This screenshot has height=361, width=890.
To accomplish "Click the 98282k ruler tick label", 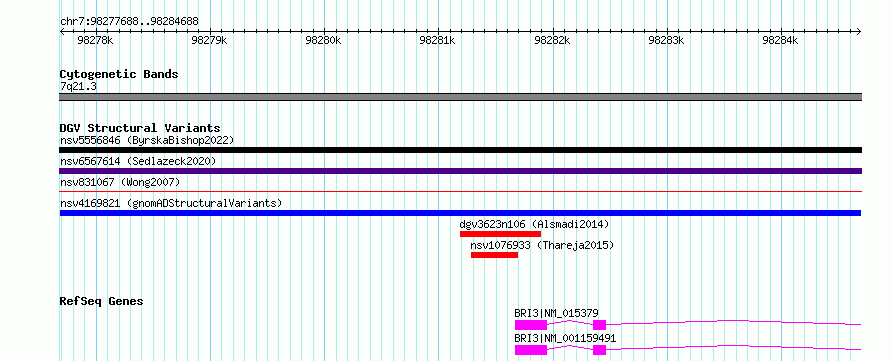I will [552, 40].
